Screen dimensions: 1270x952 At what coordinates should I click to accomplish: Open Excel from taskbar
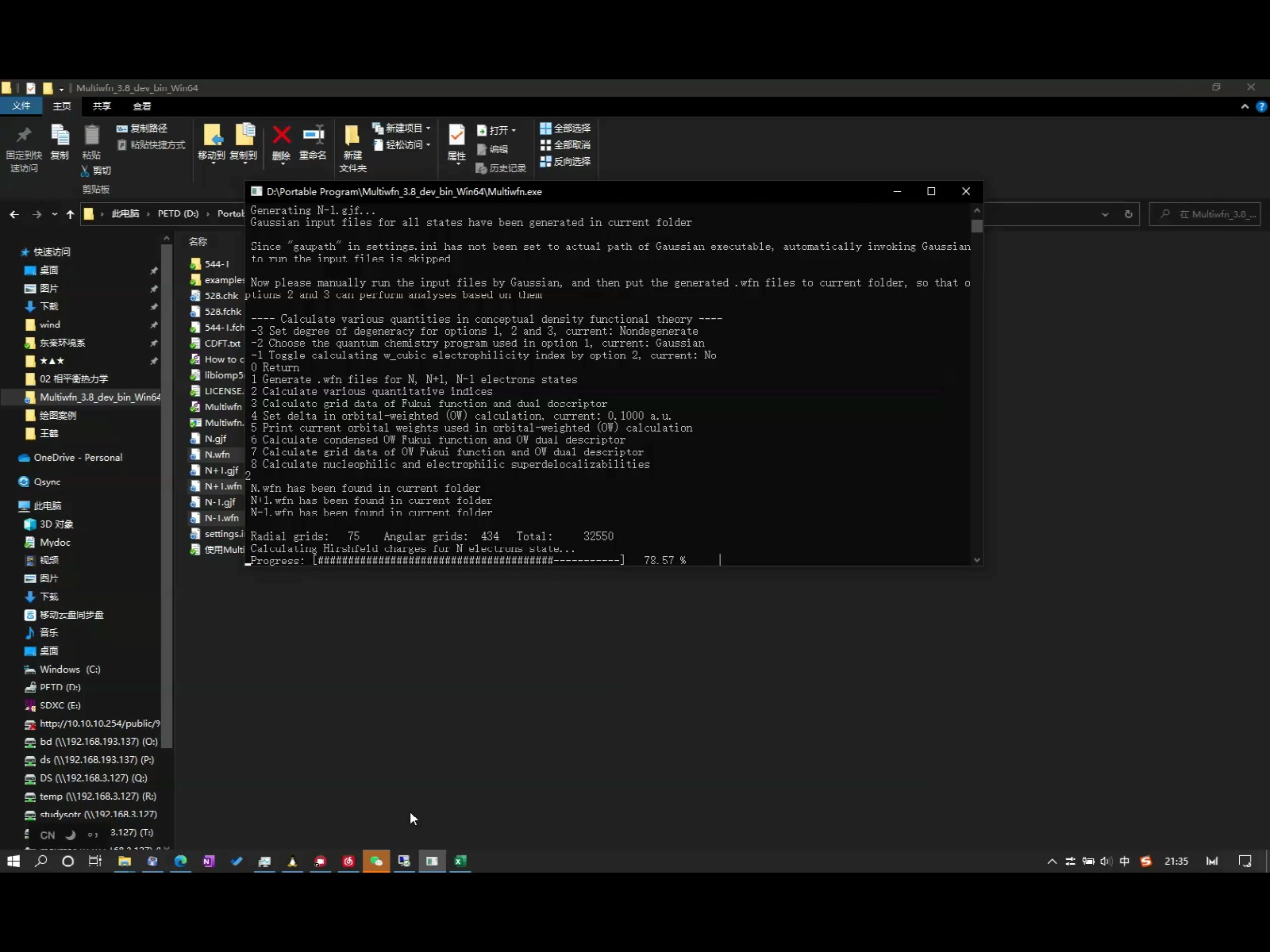click(460, 861)
